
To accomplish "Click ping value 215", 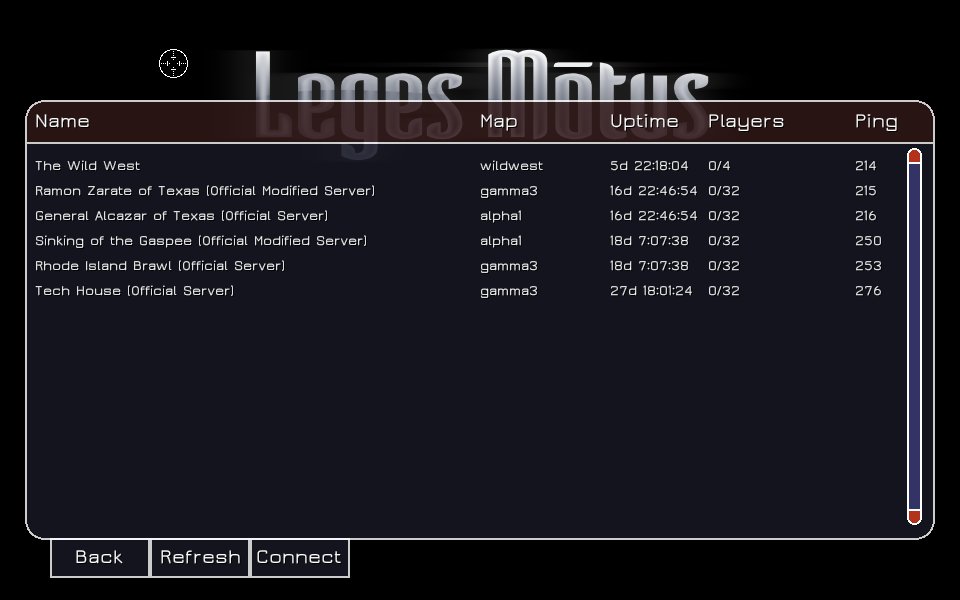I will [x=866, y=191].
